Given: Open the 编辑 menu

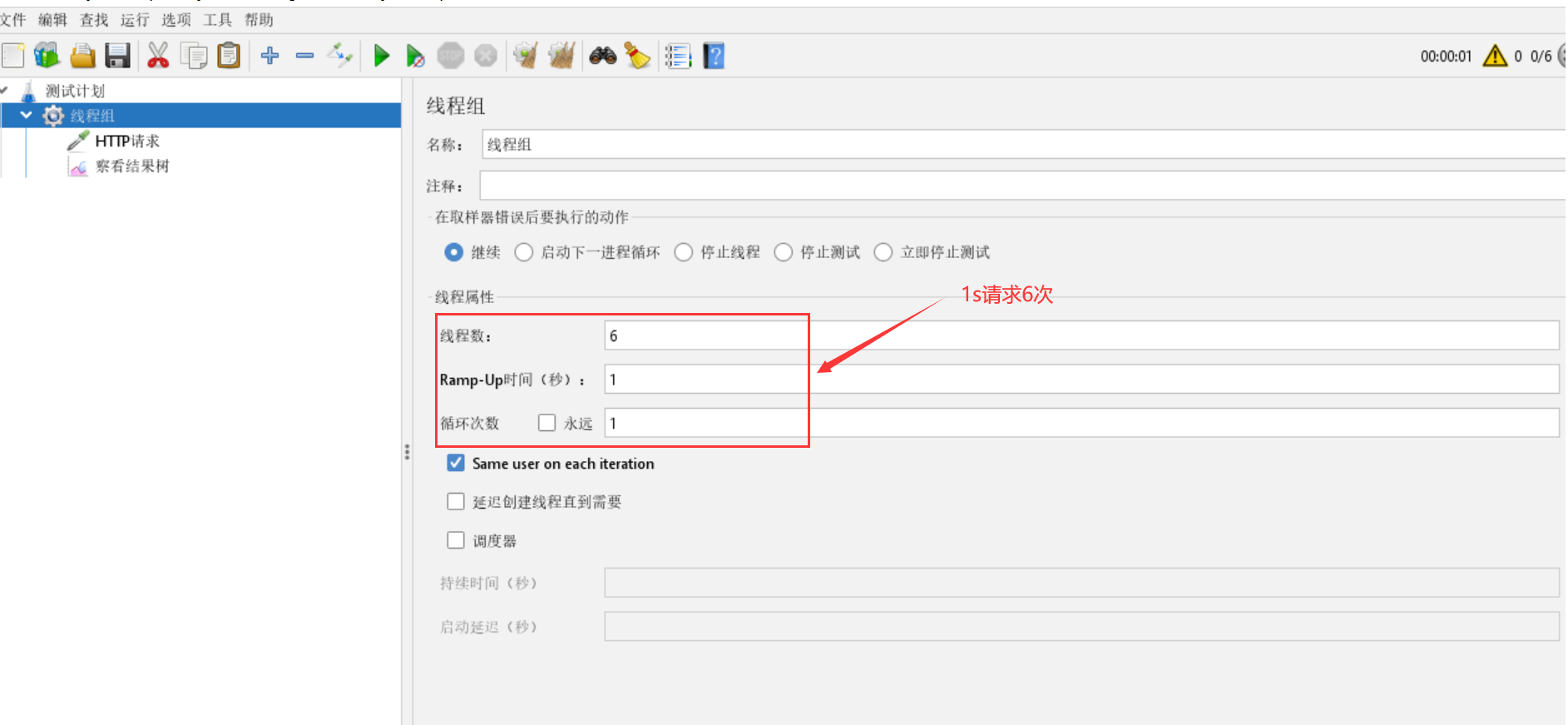Looking at the screenshot, I should (52, 19).
